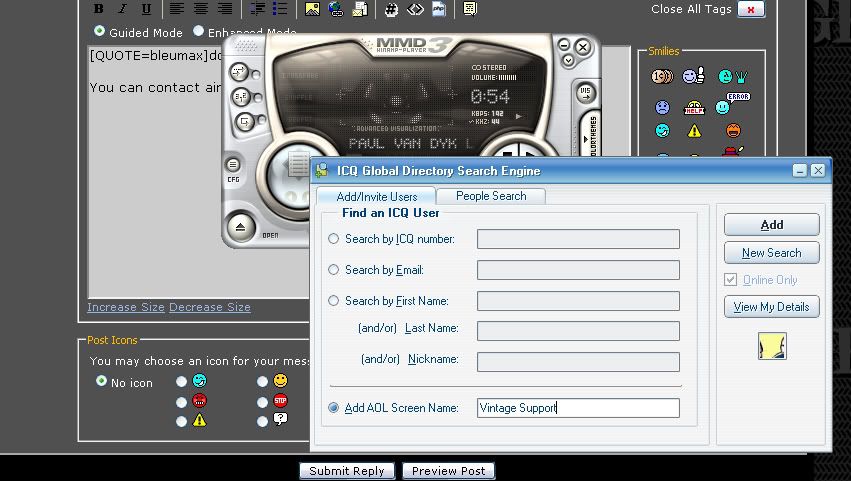Select Enhanced Mode radio button
This screenshot has width=851, height=481.
pos(199,31)
